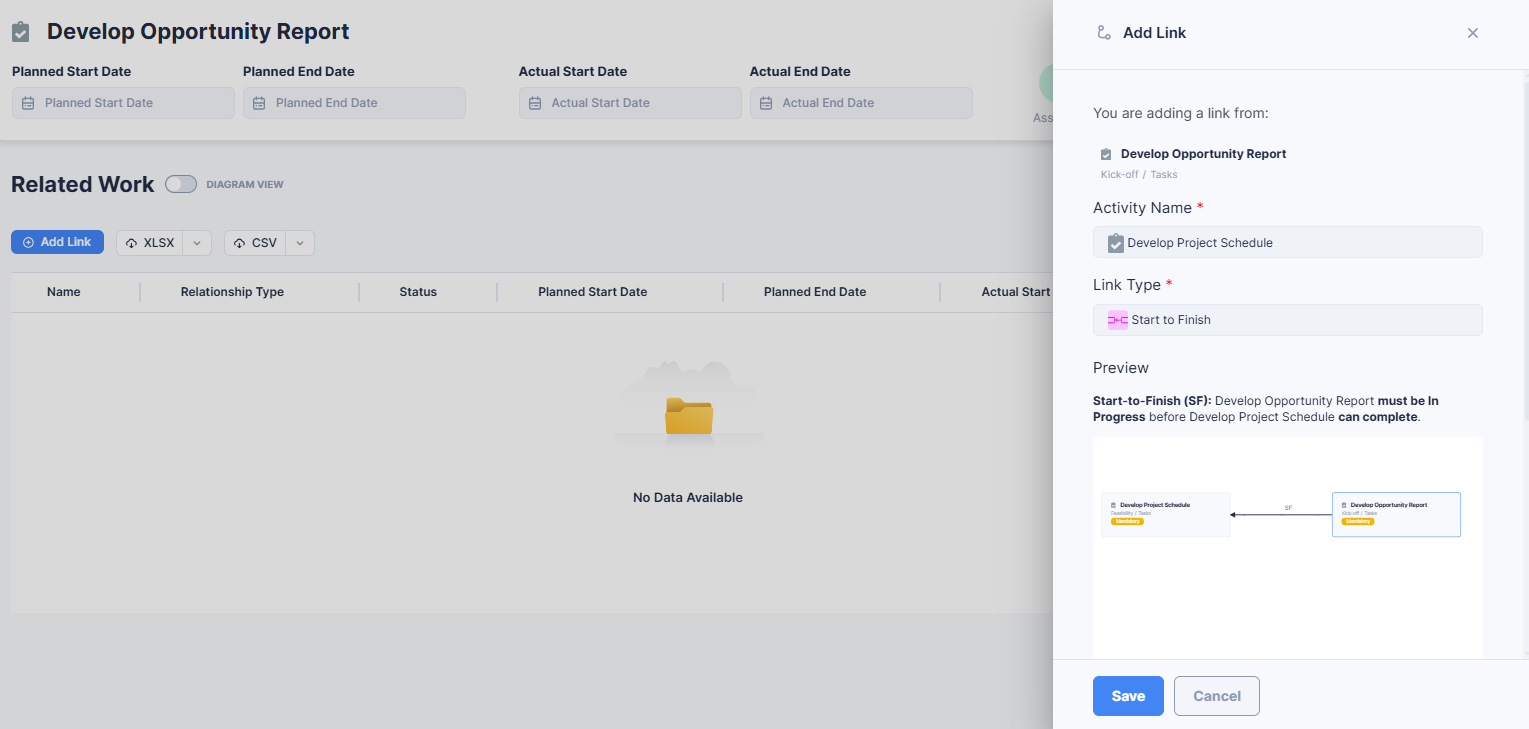
Task: Click the 'No Data Available' message
Action: tap(688, 497)
